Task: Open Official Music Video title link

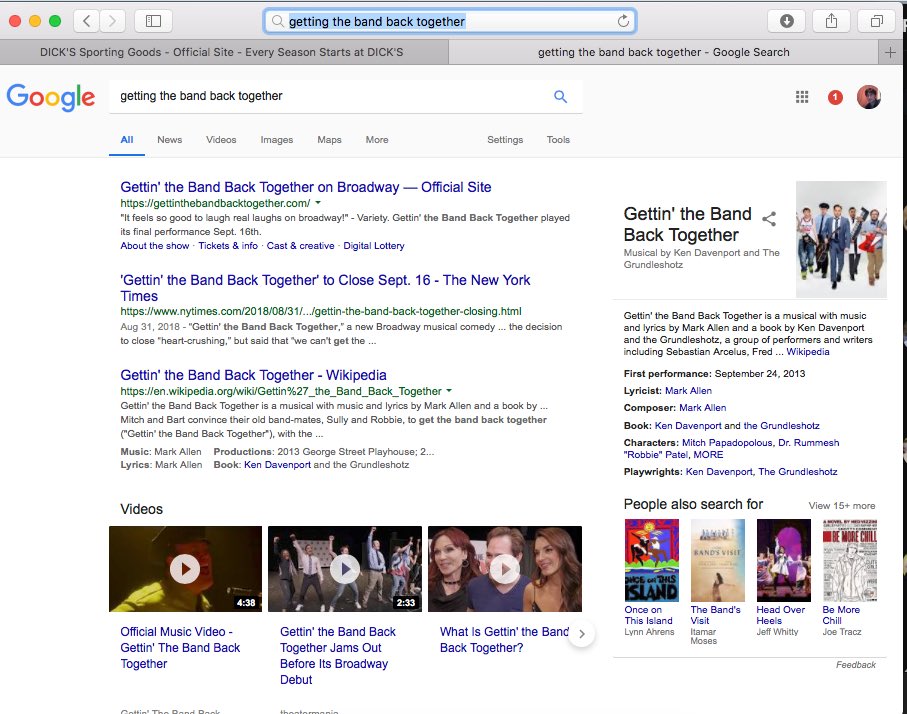Action: coord(180,648)
